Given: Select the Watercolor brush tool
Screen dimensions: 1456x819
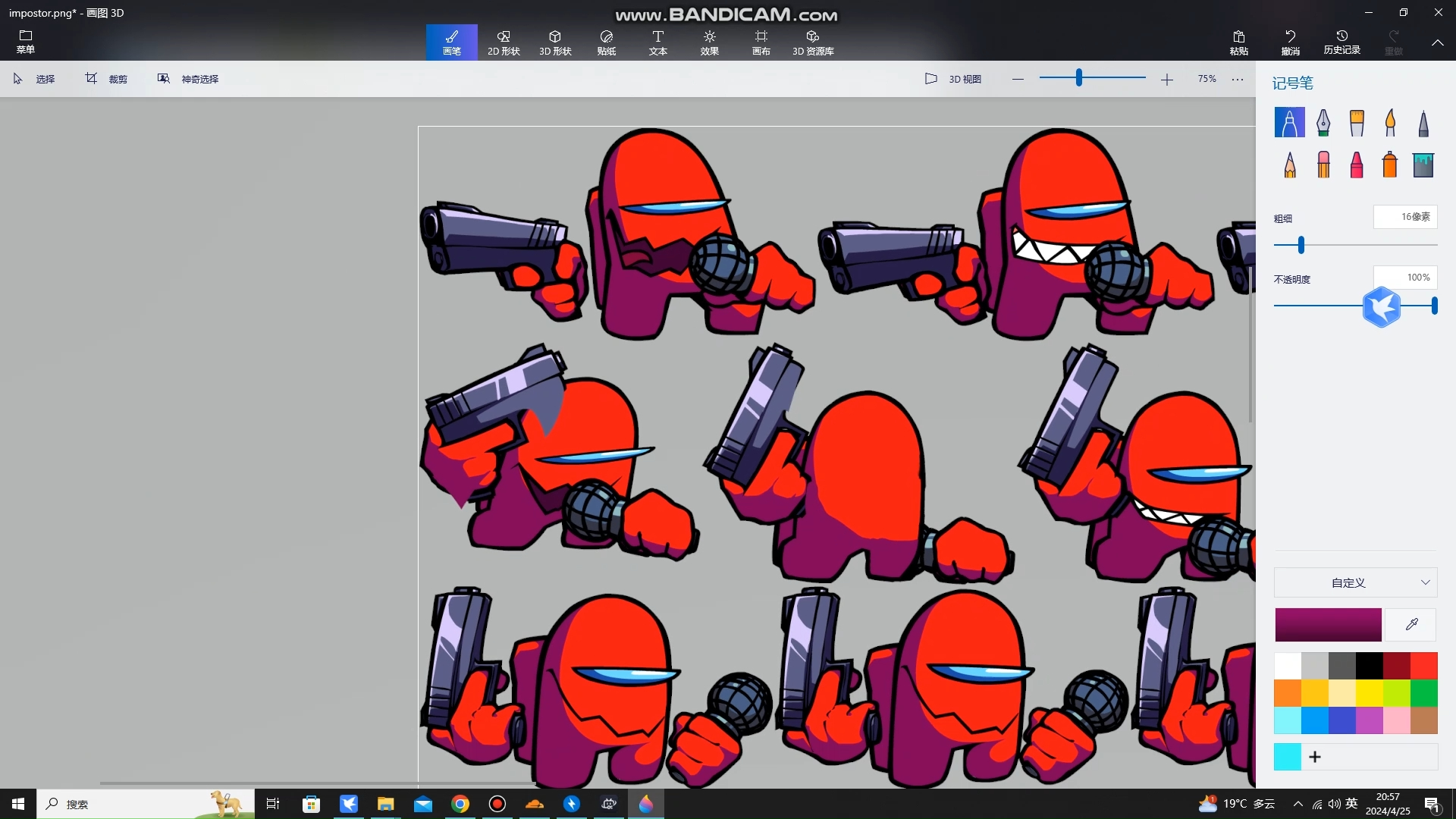Looking at the screenshot, I should (x=1390, y=122).
